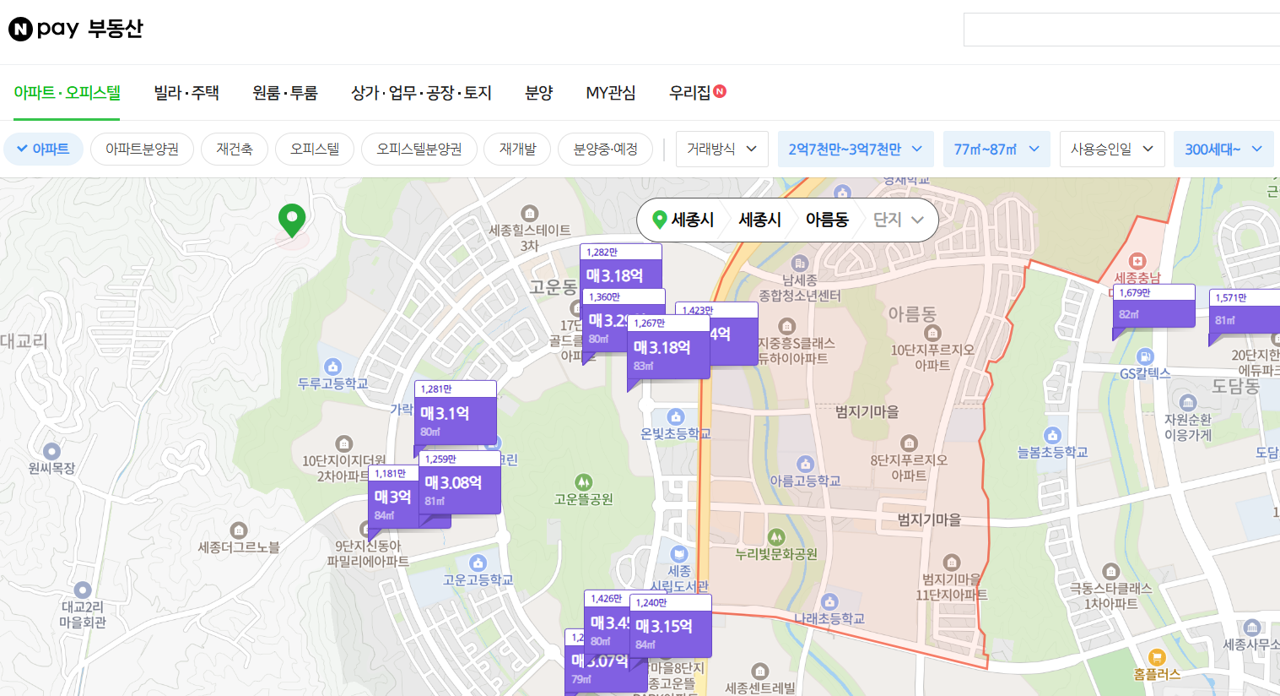Click the 세종시 pin icon in the breadcrumb
This screenshot has width=1280, height=696.
[x=660, y=219]
